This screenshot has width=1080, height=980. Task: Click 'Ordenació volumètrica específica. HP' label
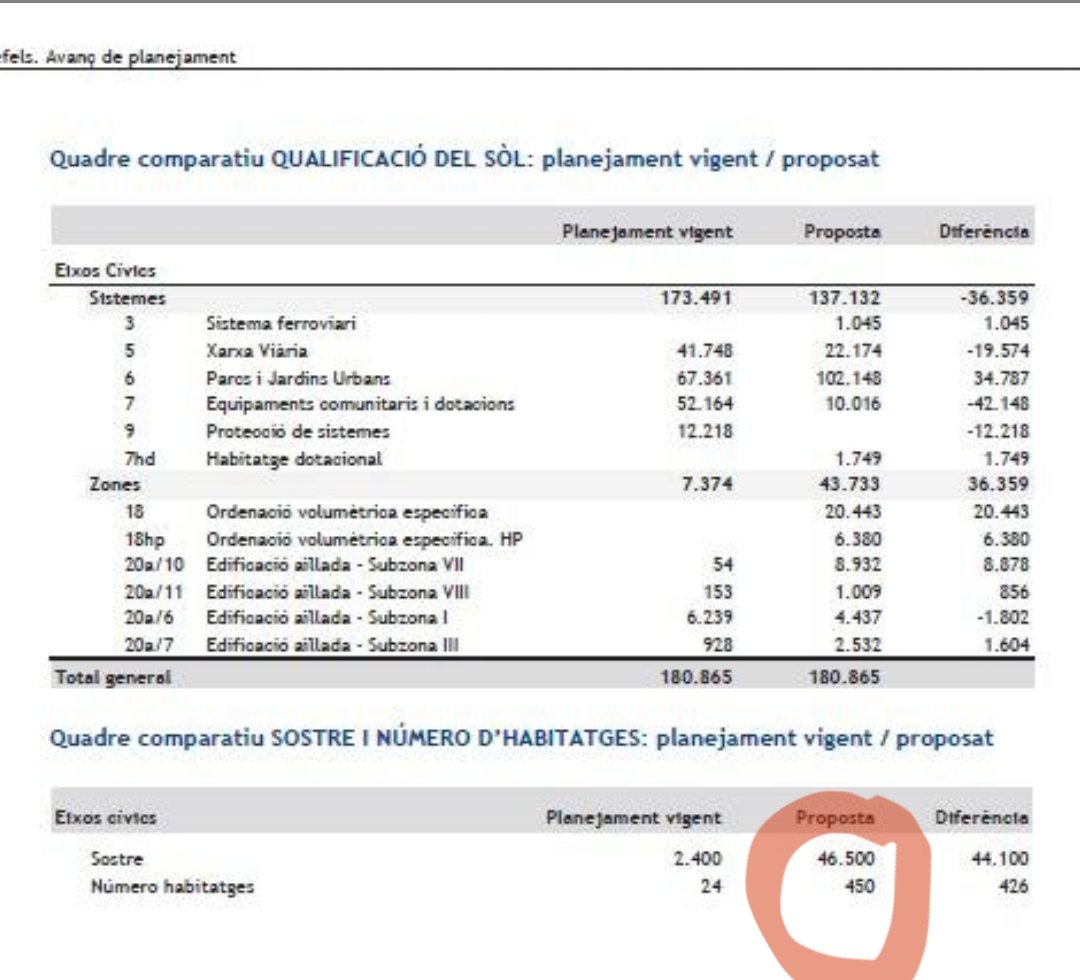(x=364, y=539)
